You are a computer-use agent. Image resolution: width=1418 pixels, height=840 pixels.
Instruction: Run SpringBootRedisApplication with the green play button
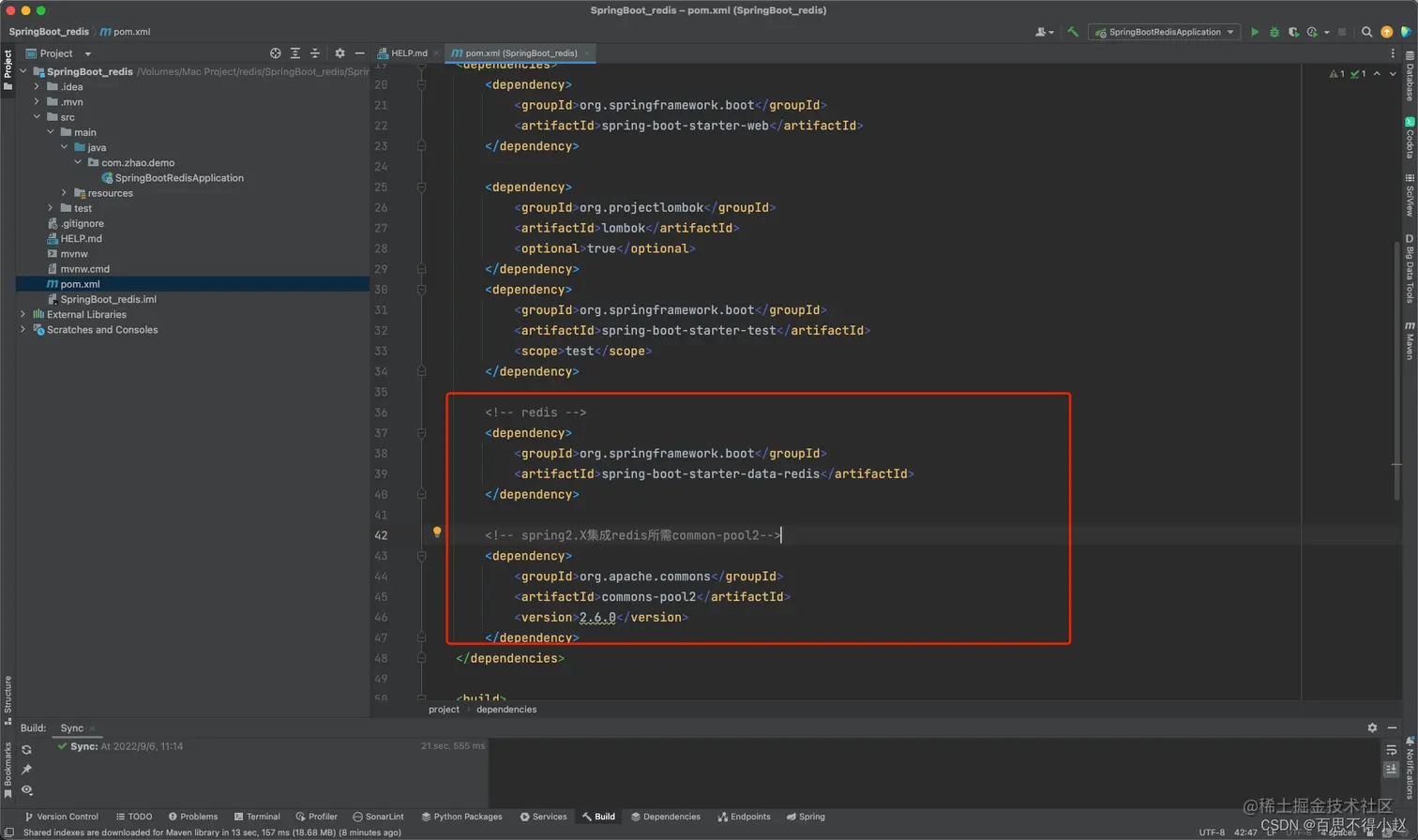pos(1255,32)
